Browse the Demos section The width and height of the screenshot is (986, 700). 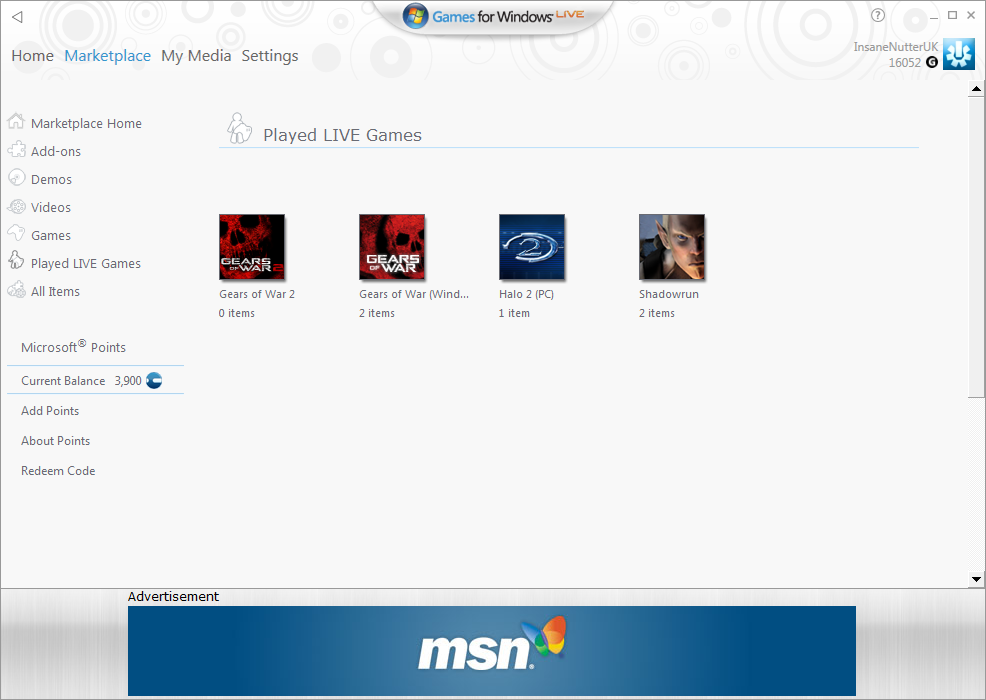pyautogui.click(x=52, y=179)
